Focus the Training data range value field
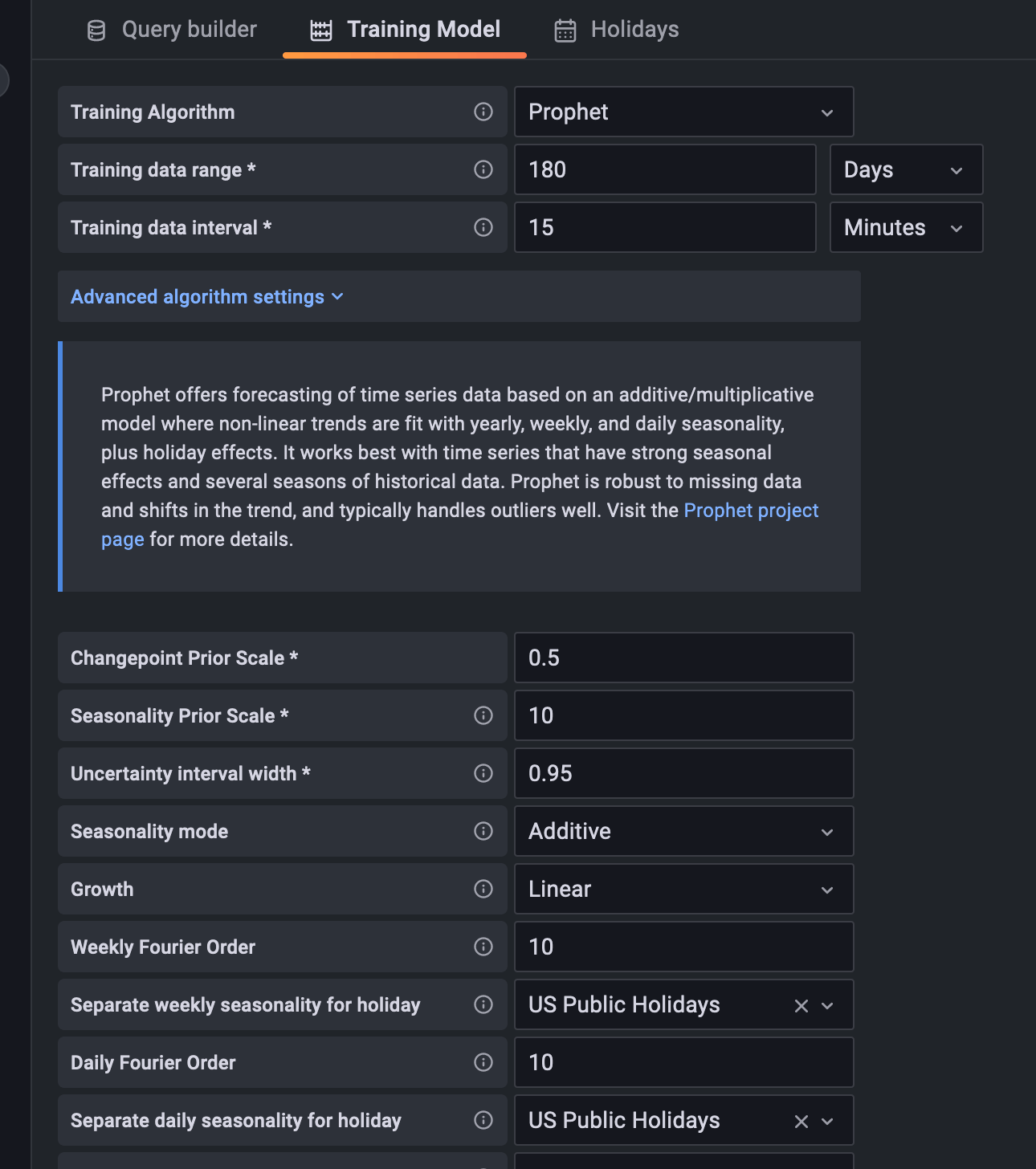 pyautogui.click(x=664, y=169)
